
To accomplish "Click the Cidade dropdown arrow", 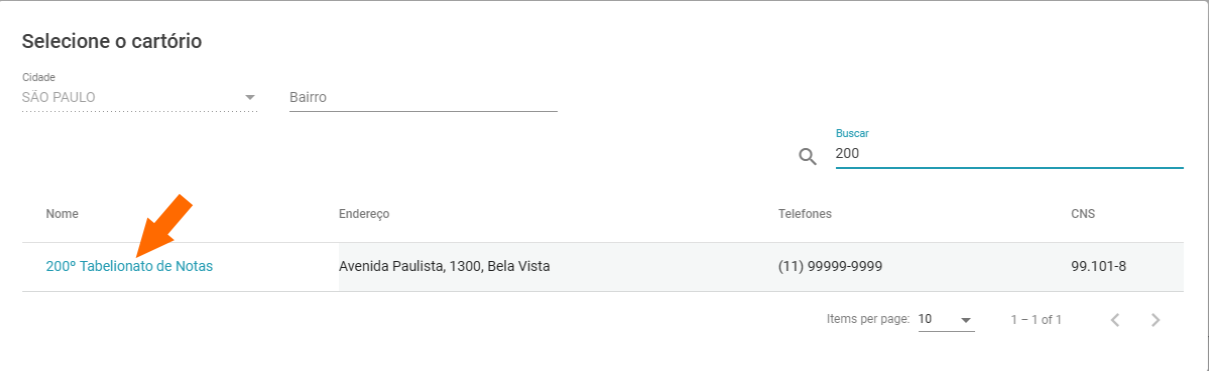I will pyautogui.click(x=249, y=97).
